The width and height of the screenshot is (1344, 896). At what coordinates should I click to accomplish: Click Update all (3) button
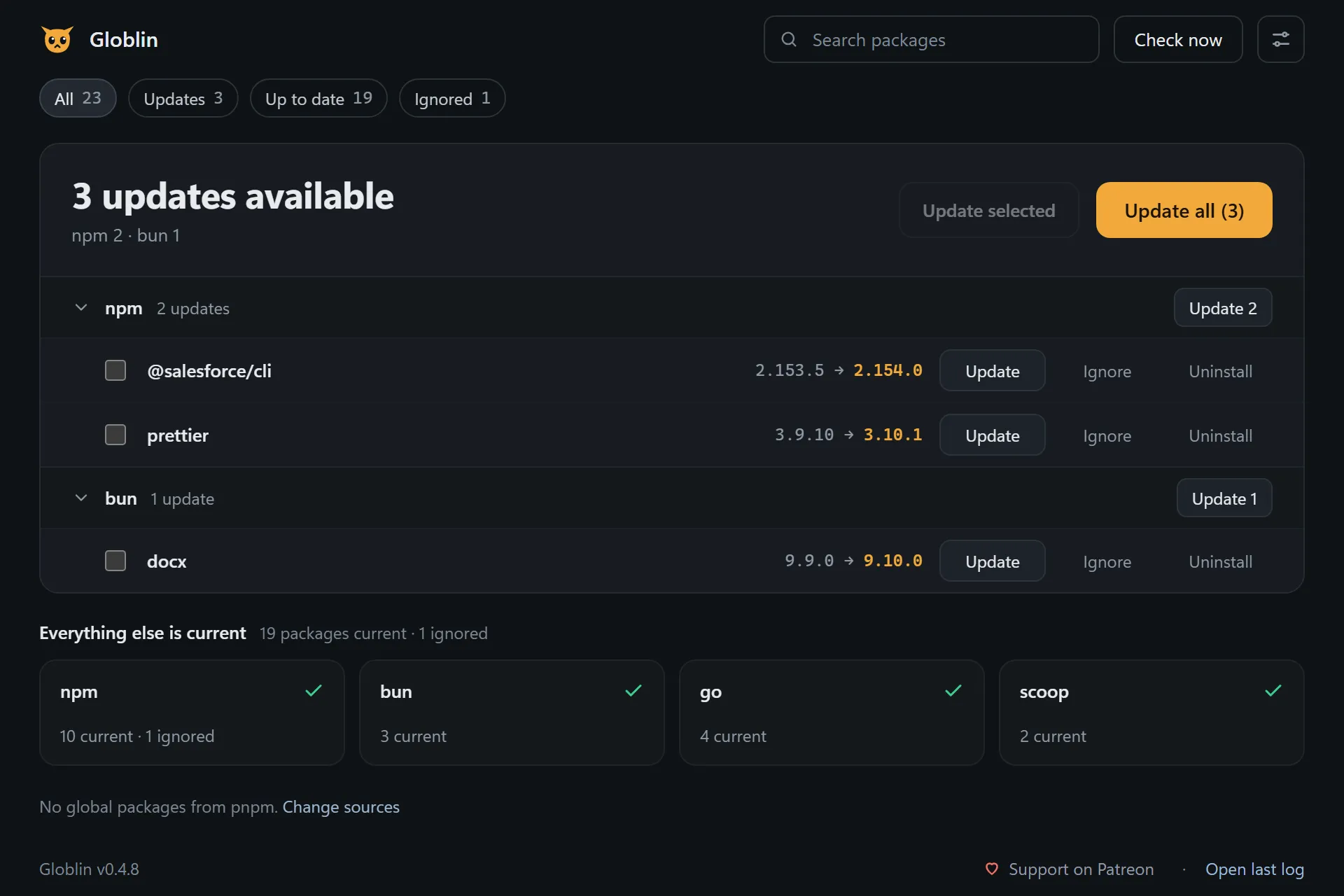click(1184, 210)
